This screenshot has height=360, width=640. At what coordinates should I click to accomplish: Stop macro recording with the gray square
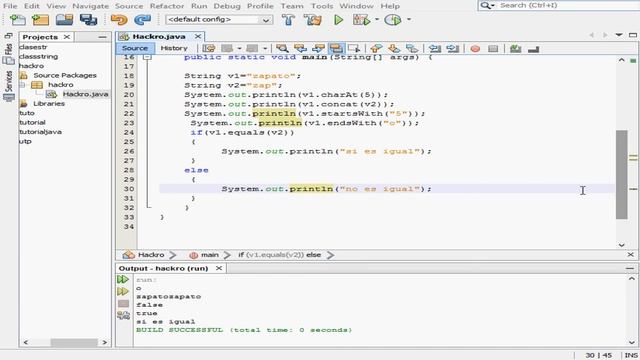point(493,49)
